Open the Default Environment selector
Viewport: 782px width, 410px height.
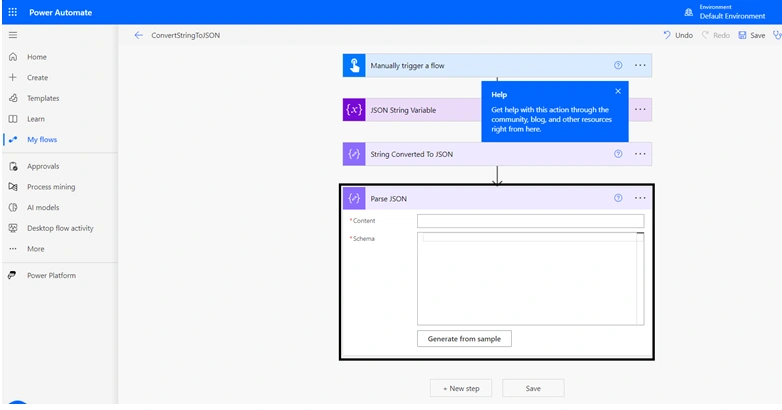click(732, 12)
